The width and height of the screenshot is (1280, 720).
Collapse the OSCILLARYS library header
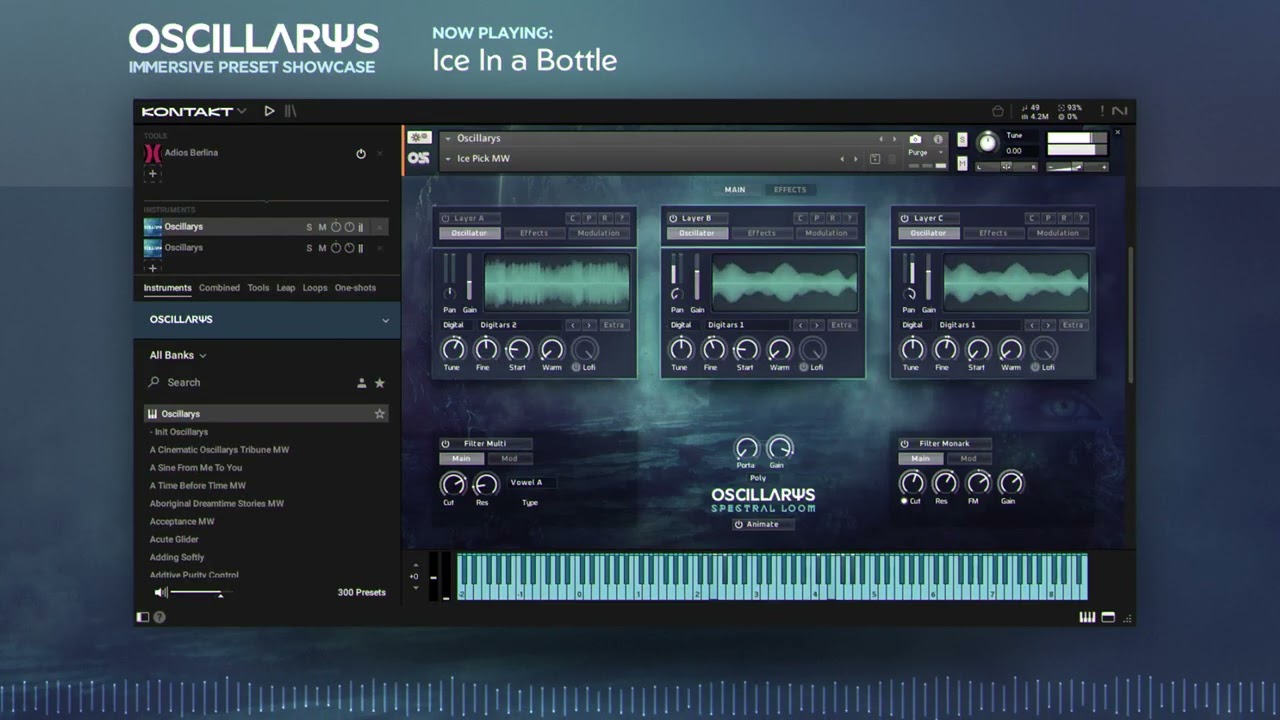[385, 320]
